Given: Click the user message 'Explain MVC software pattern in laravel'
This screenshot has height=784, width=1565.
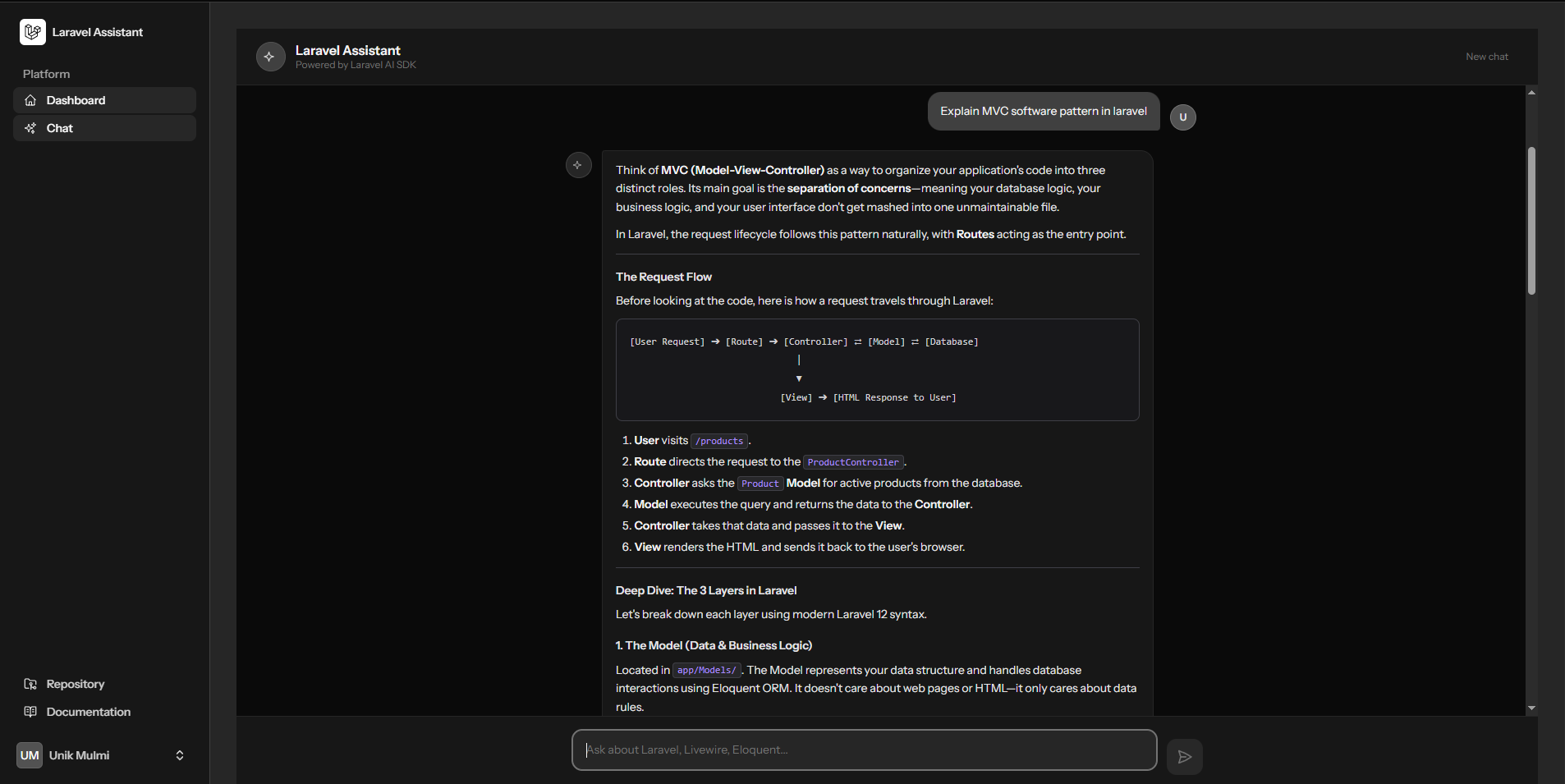Looking at the screenshot, I should click(x=1044, y=111).
